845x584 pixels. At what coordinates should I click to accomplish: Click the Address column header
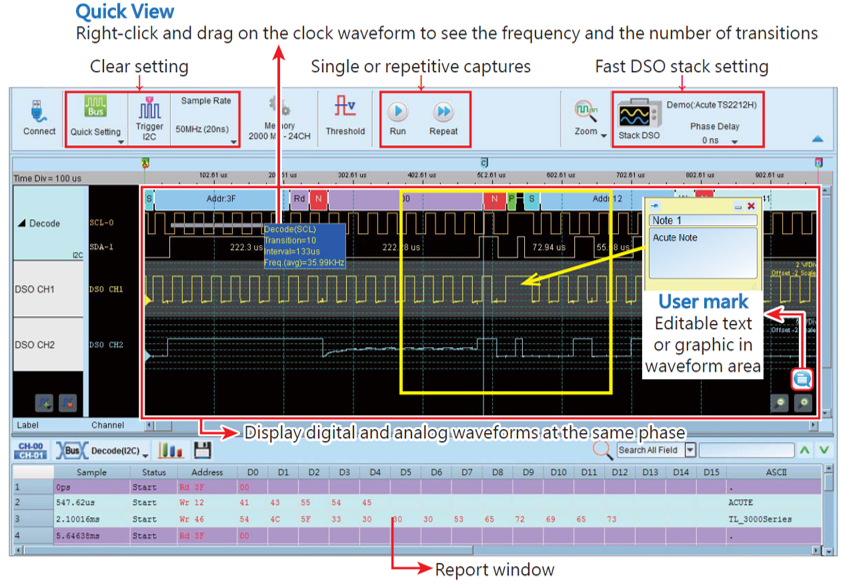[x=207, y=472]
